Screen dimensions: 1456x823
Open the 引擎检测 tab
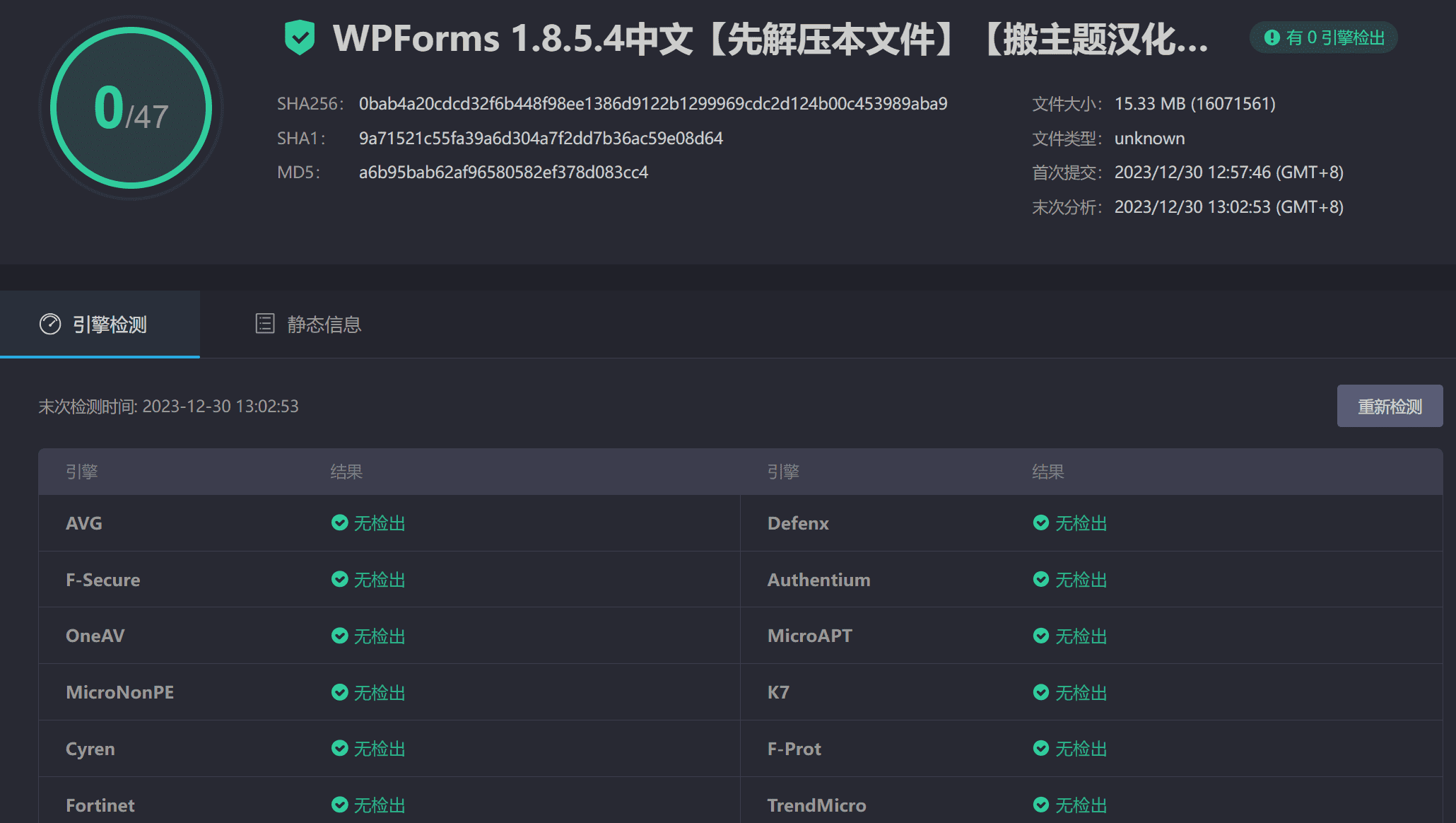pos(100,324)
